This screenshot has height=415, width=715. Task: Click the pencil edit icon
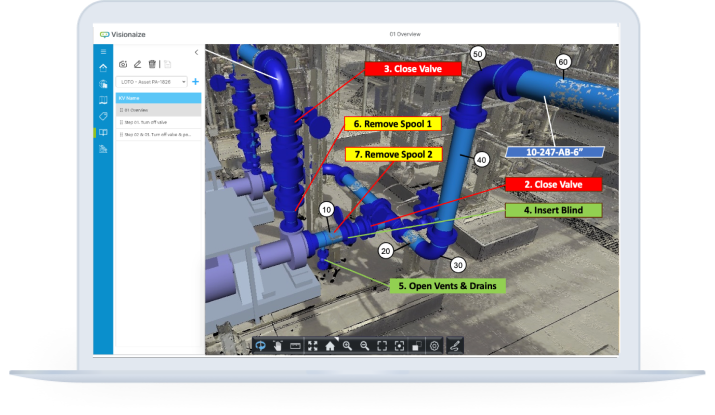point(137,64)
